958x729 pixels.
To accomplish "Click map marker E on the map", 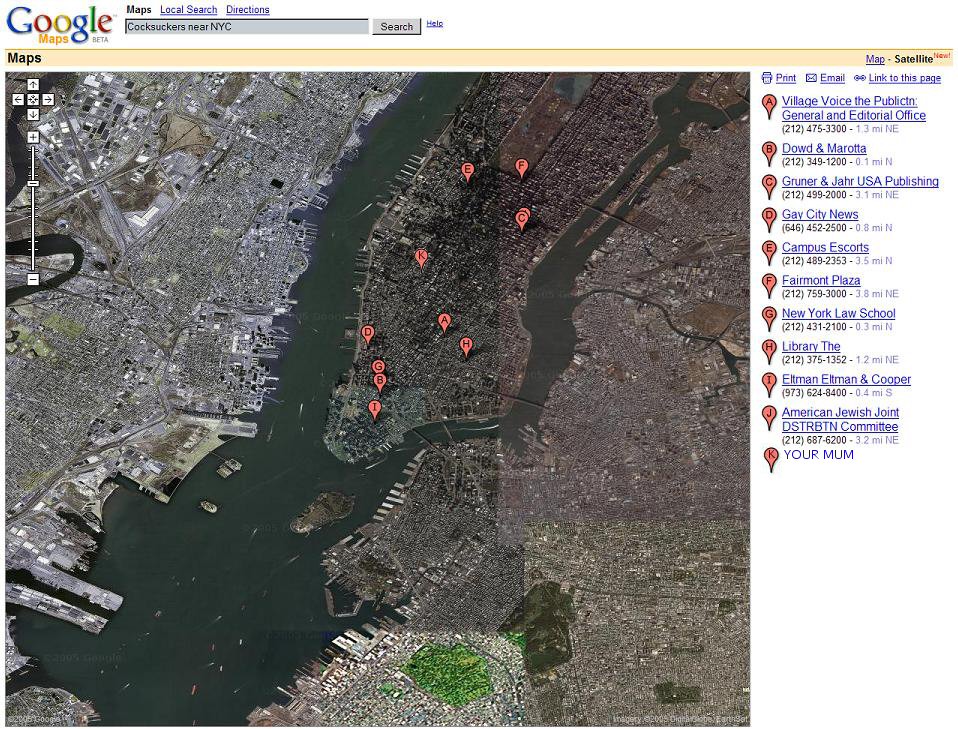I will pyautogui.click(x=467, y=172).
